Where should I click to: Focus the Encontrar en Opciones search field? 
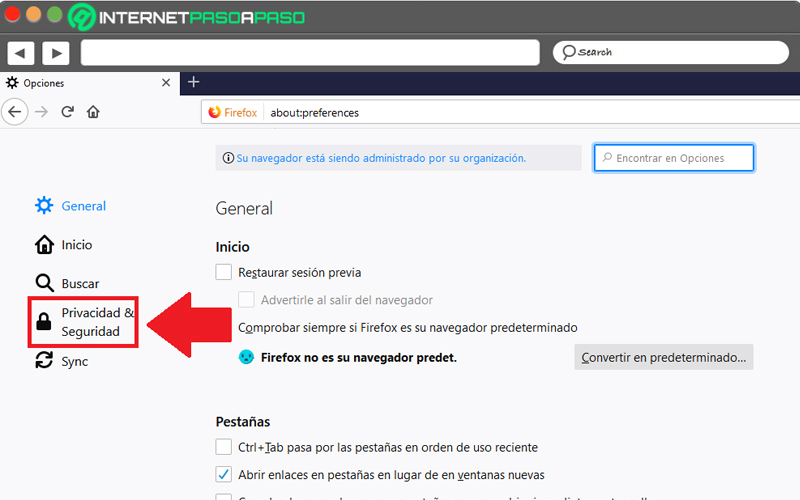[673, 158]
